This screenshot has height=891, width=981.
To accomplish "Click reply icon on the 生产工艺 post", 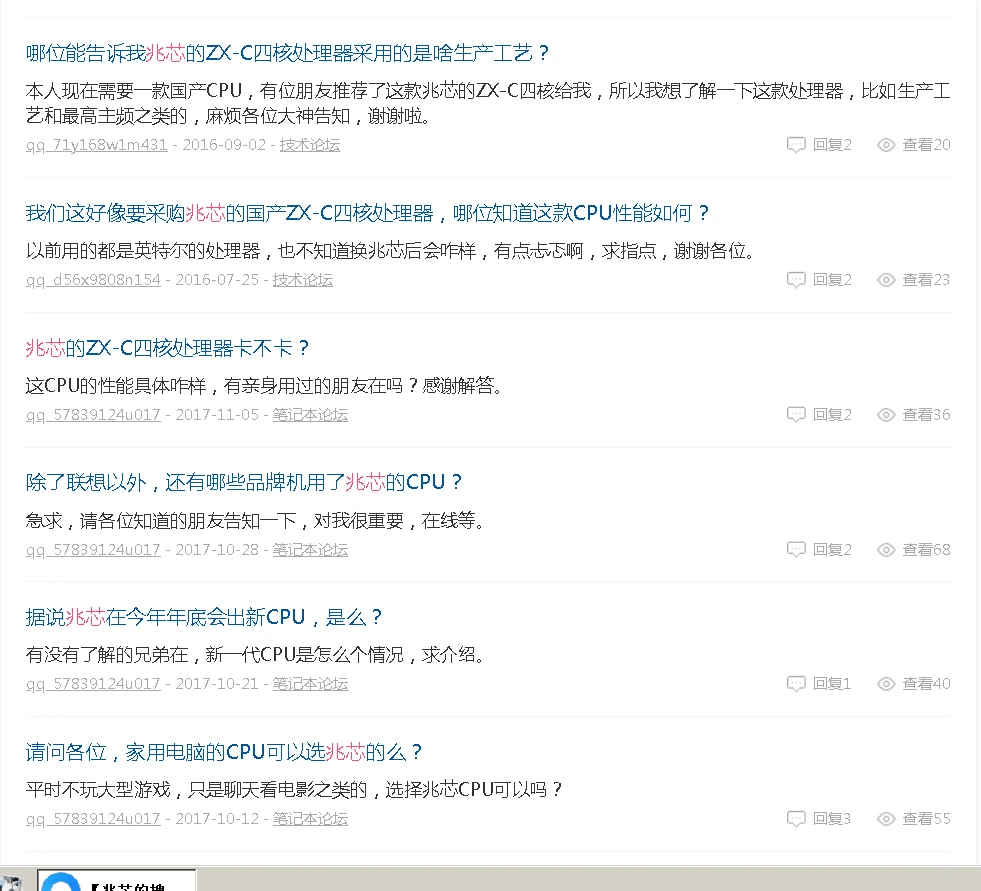I will coord(796,145).
